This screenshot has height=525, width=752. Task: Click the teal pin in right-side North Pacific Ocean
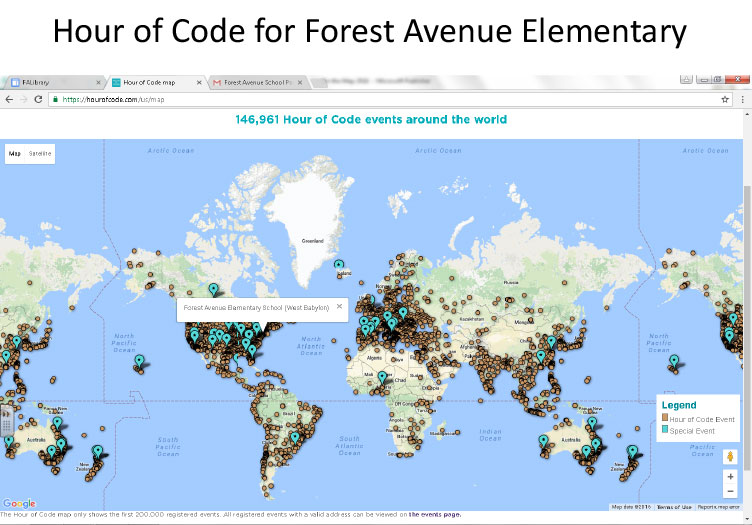[674, 361]
